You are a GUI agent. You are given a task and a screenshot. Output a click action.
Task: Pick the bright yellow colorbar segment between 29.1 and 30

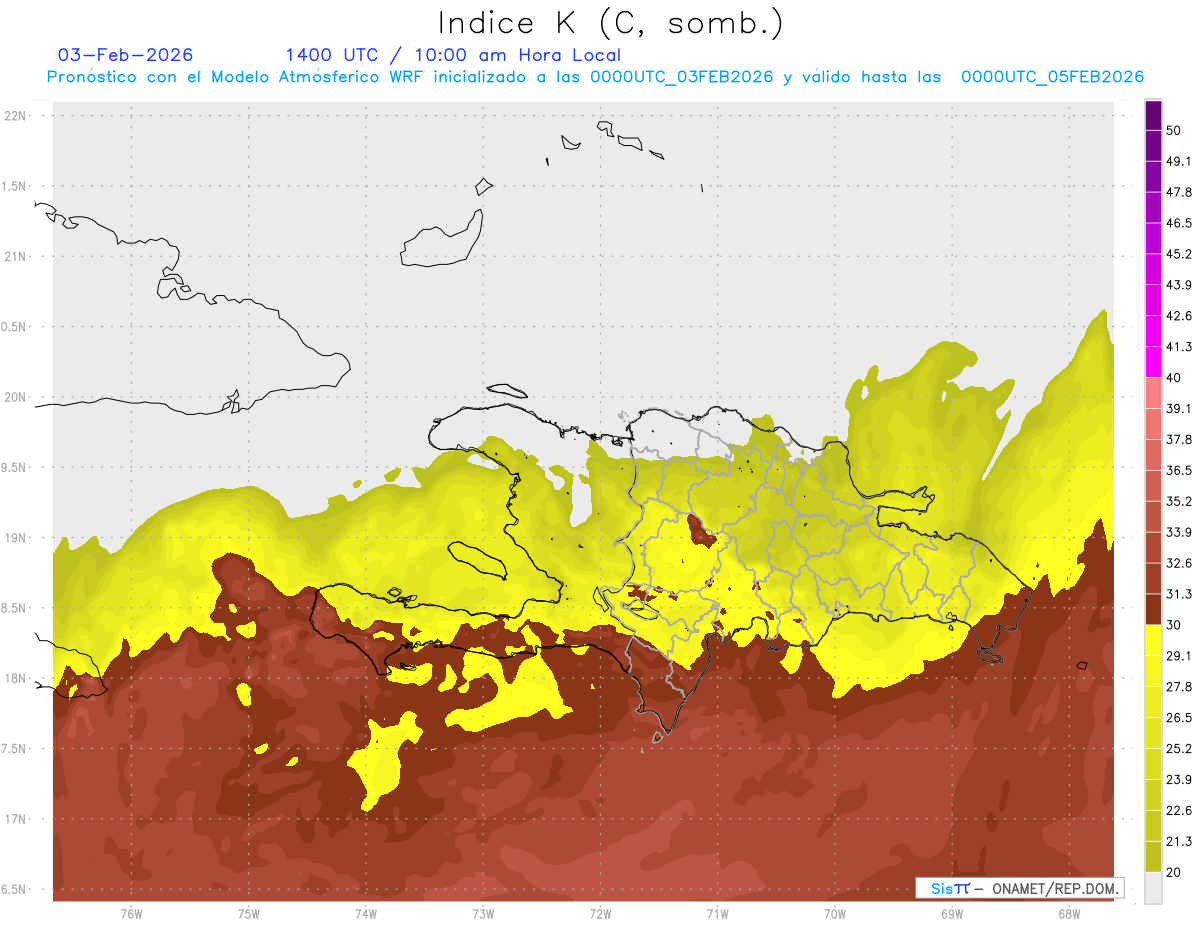pos(1154,640)
